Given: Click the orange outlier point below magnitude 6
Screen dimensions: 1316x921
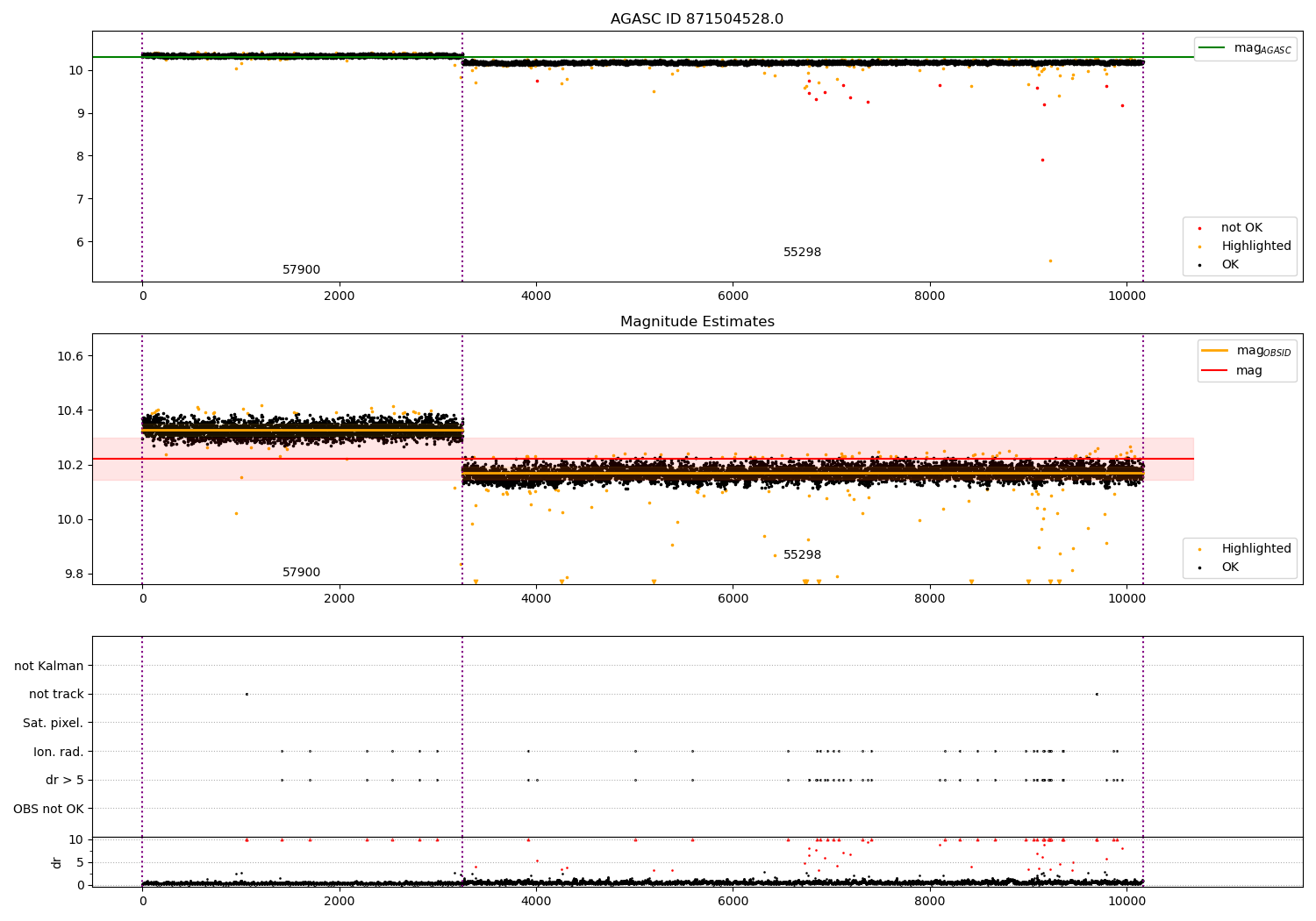Looking at the screenshot, I should point(1050,261).
